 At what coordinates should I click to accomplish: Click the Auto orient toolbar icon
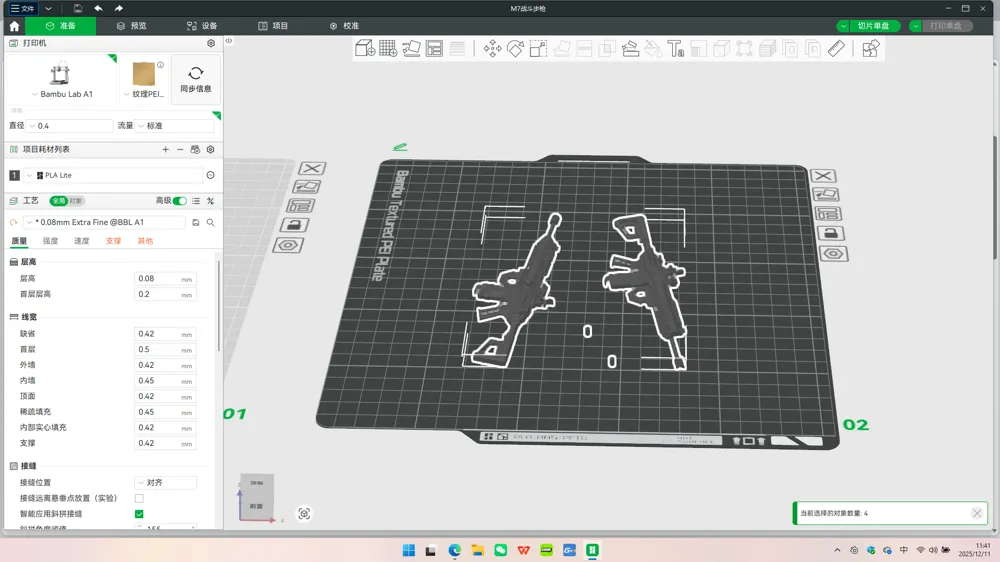tap(411, 48)
